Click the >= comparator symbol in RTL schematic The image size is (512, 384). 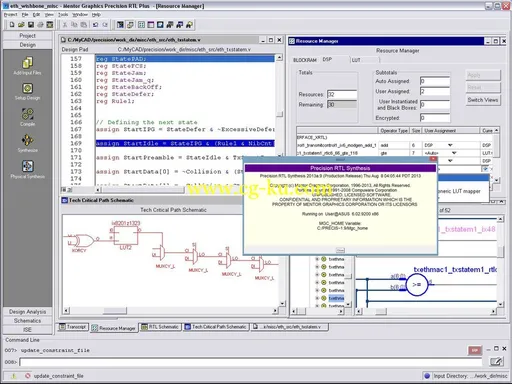coord(417,284)
